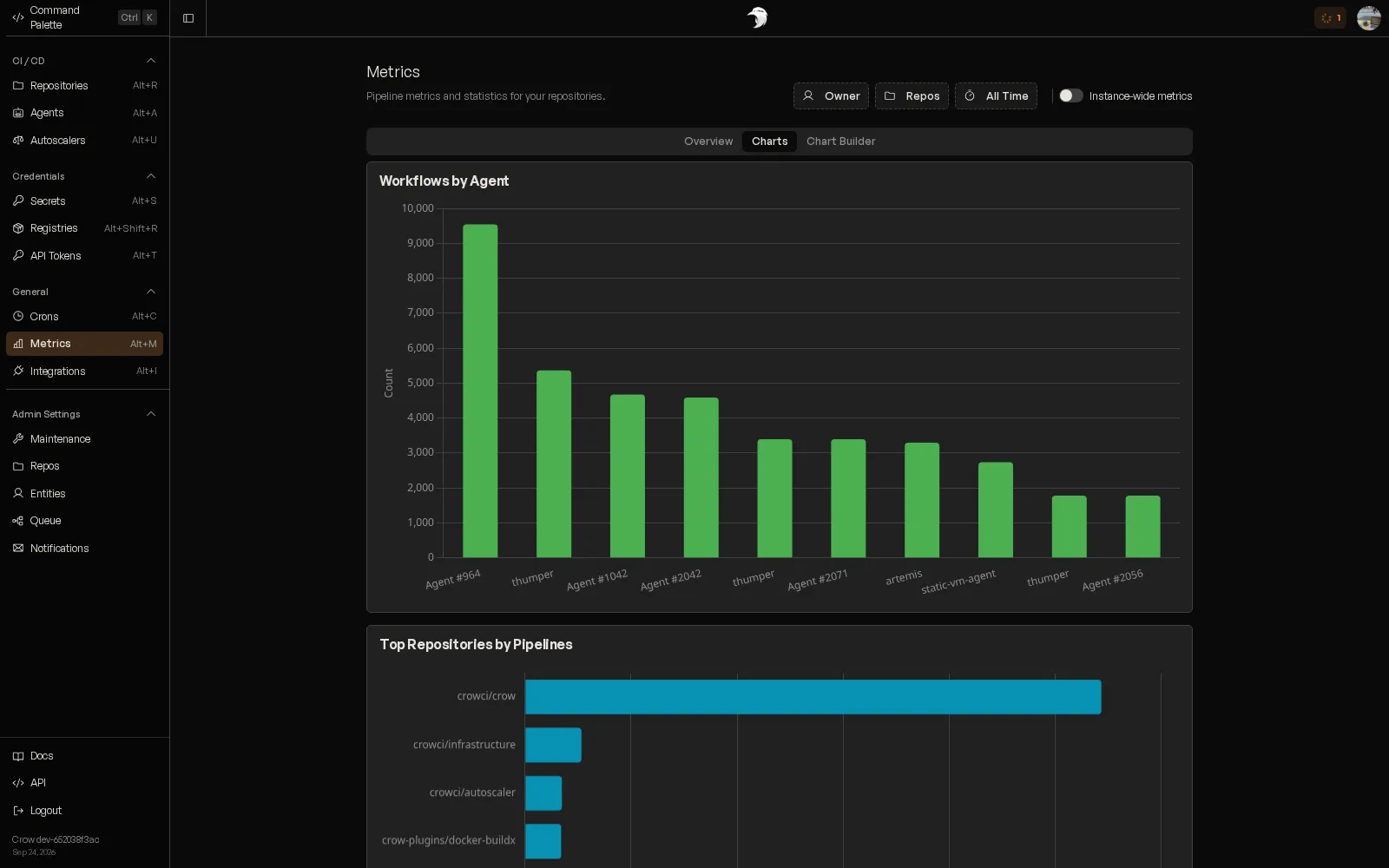The height and width of the screenshot is (868, 1389).
Task: Click the crowci/infrastructure blue bar
Action: [553, 745]
